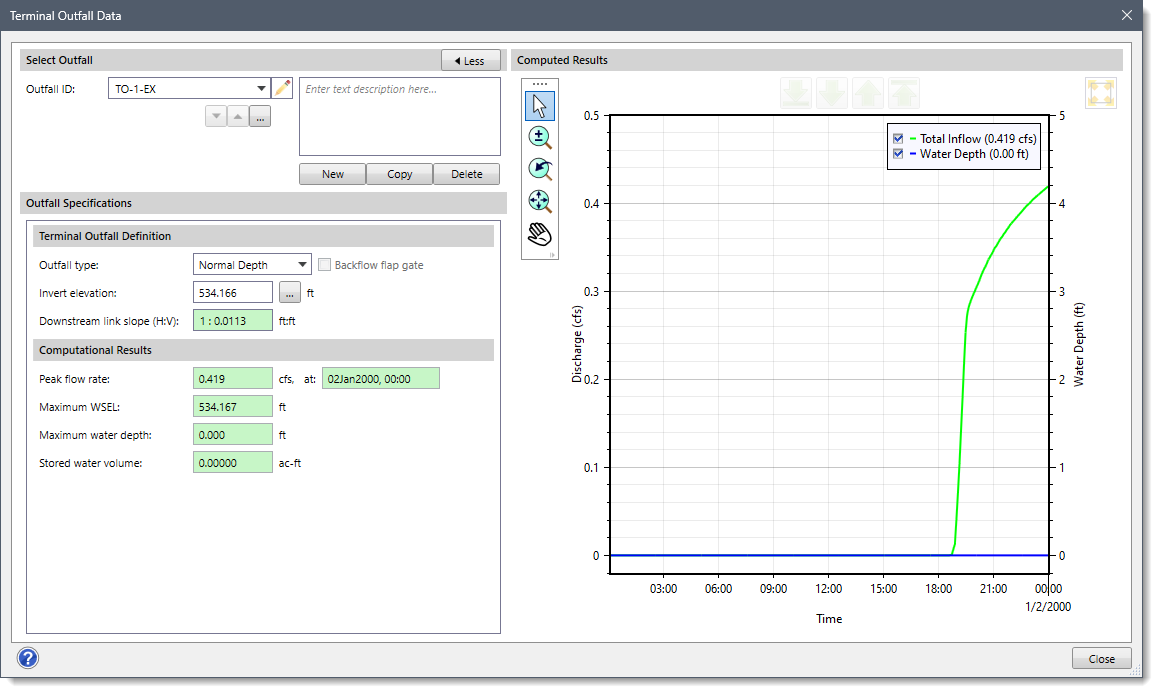Image resolution: width=1158 pixels, height=693 pixels.
Task: Select the zoom extents tool
Action: click(540, 201)
